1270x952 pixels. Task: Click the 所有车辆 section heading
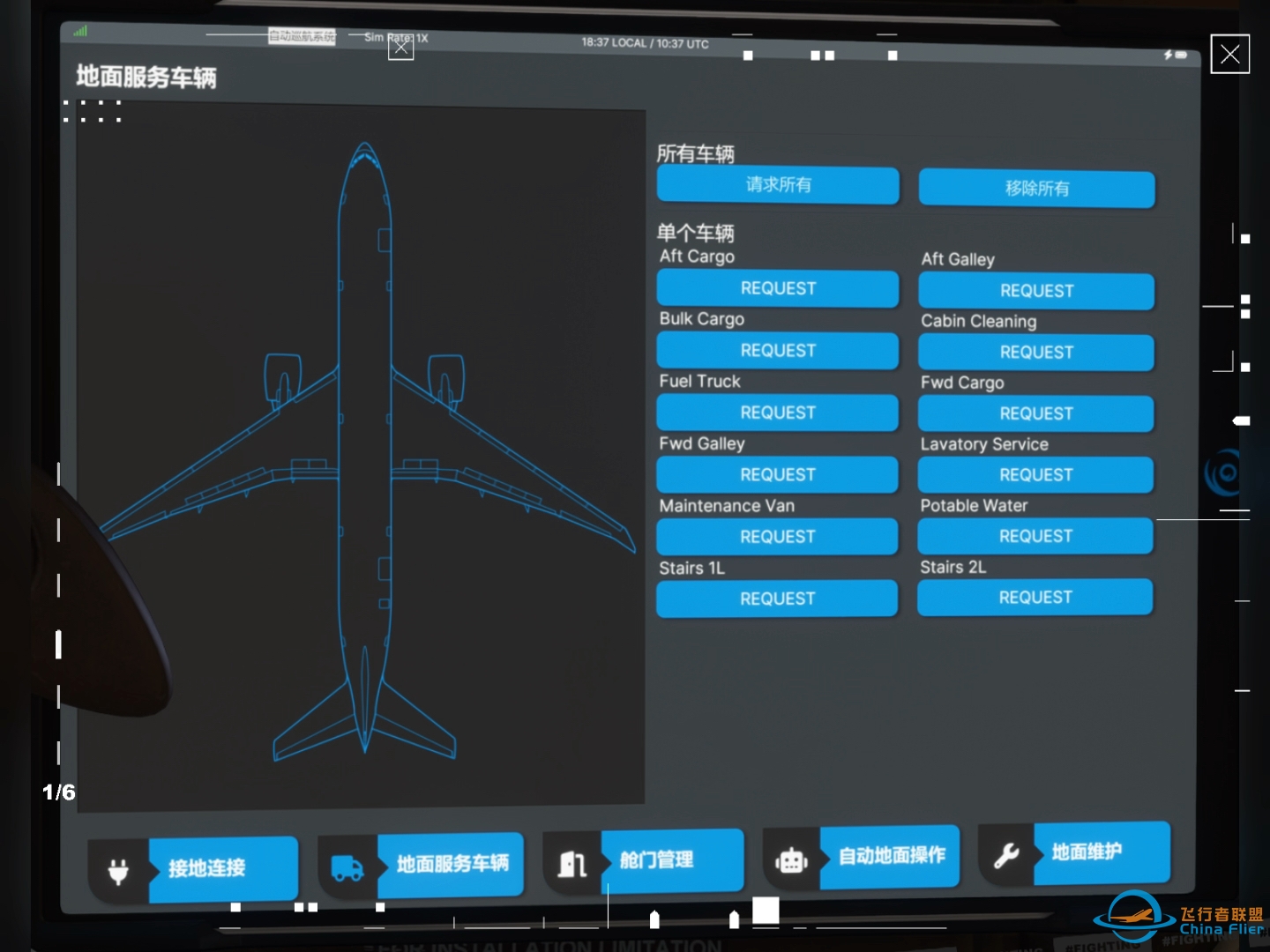tap(695, 153)
